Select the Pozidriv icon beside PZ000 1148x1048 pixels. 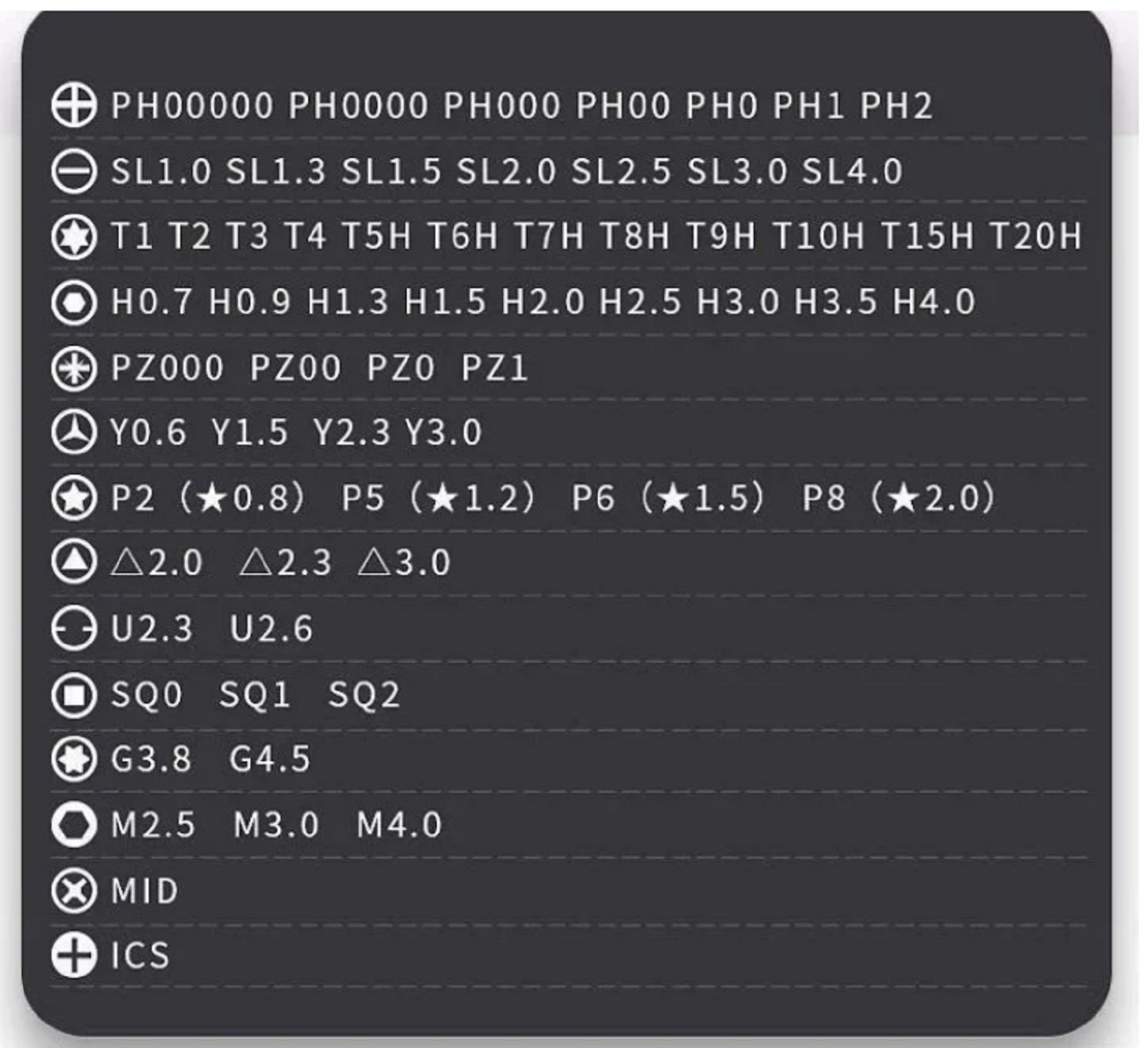(x=74, y=368)
